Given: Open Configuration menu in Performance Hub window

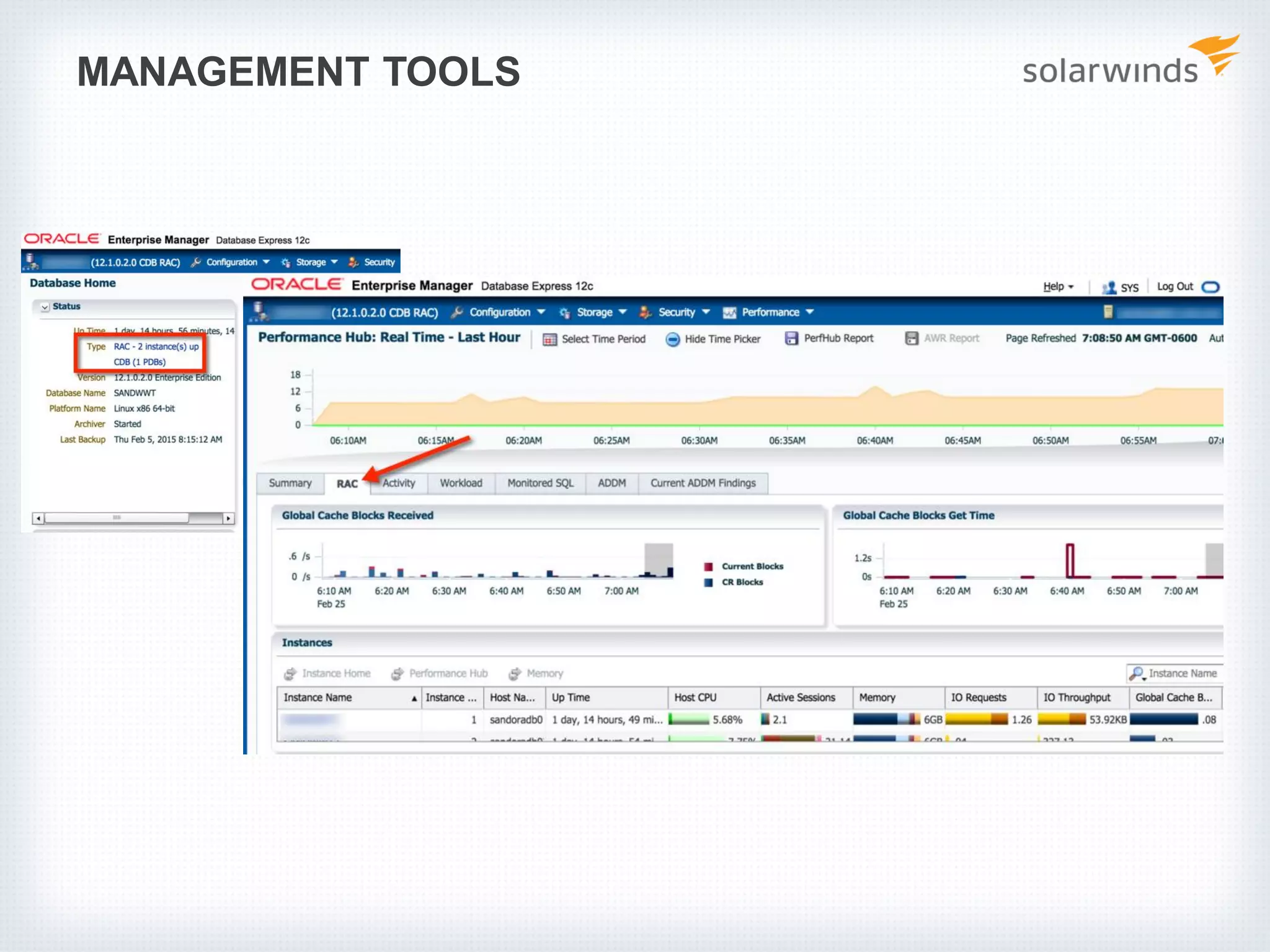Looking at the screenshot, I should (507, 312).
